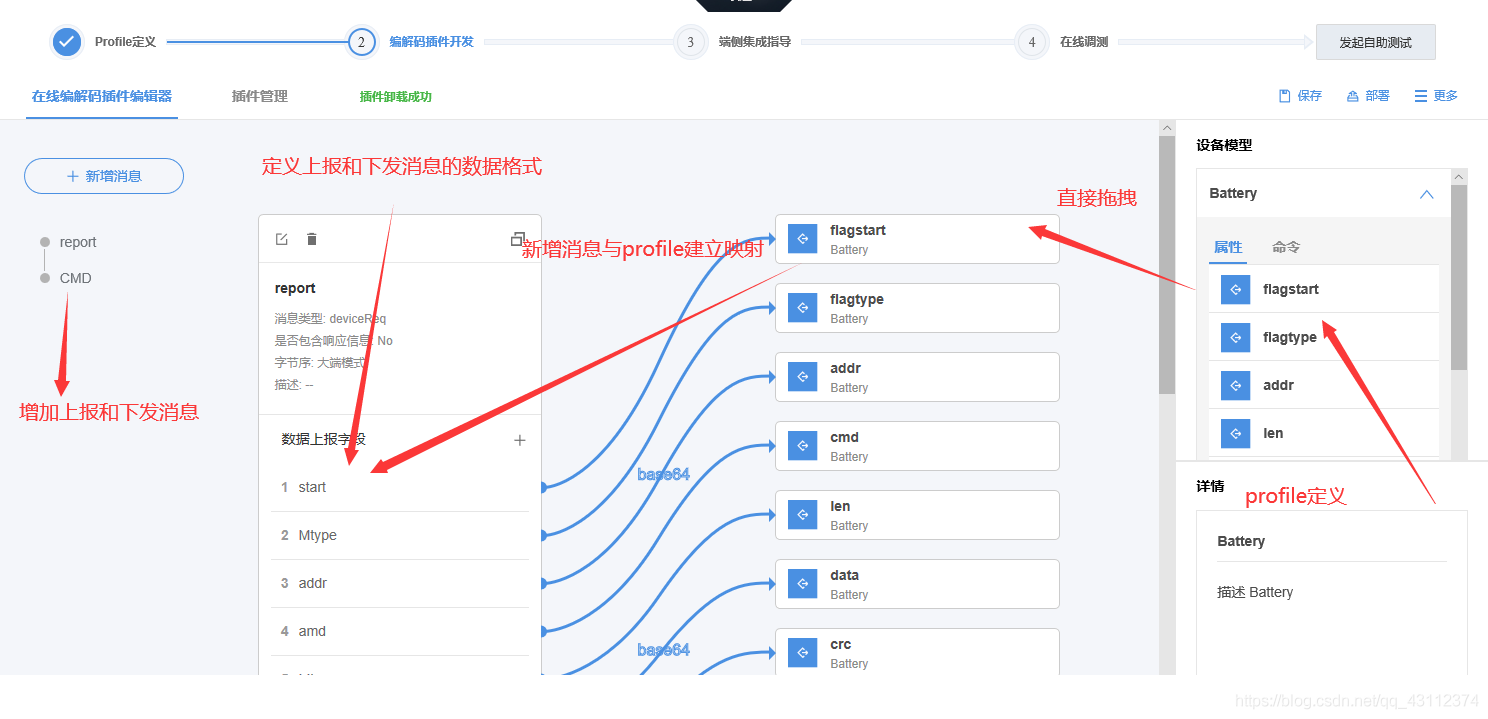The image size is (1488, 719).
Task: Click the 新增消息 button
Action: point(104,176)
